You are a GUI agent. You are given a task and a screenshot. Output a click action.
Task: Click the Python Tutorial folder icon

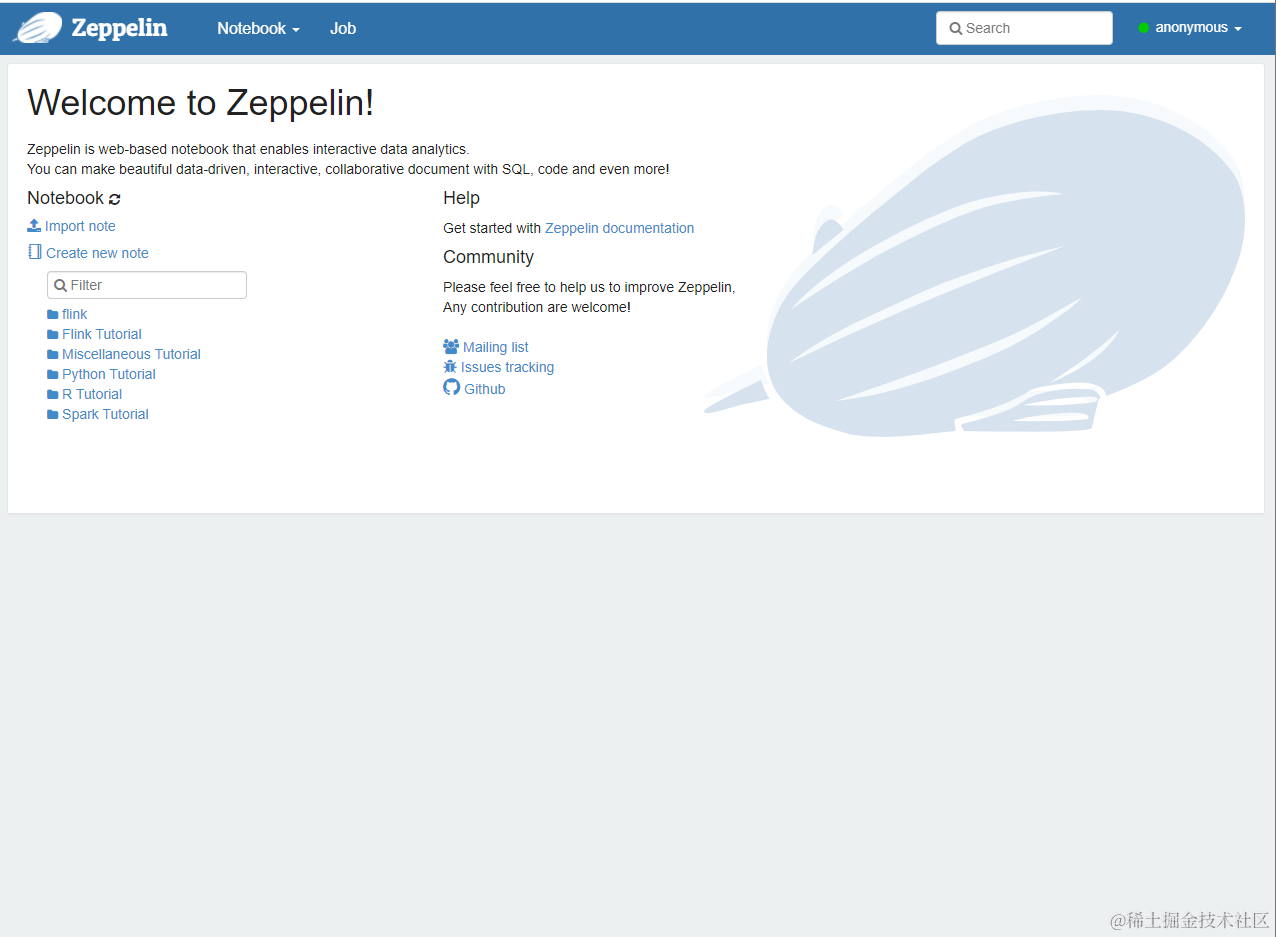[x=53, y=374]
